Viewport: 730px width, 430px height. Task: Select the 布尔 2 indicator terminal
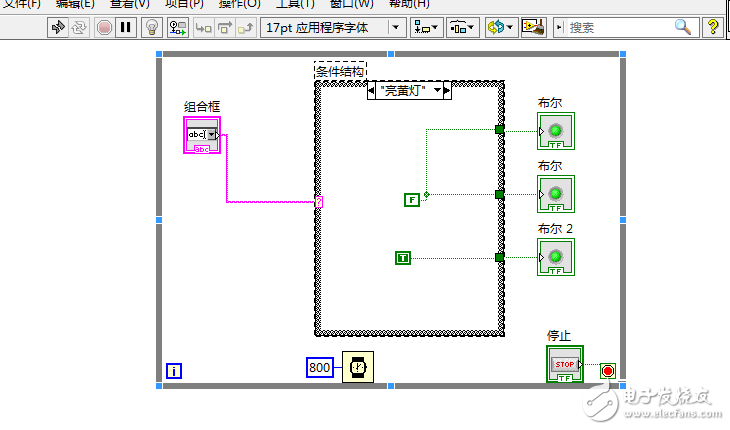point(556,257)
